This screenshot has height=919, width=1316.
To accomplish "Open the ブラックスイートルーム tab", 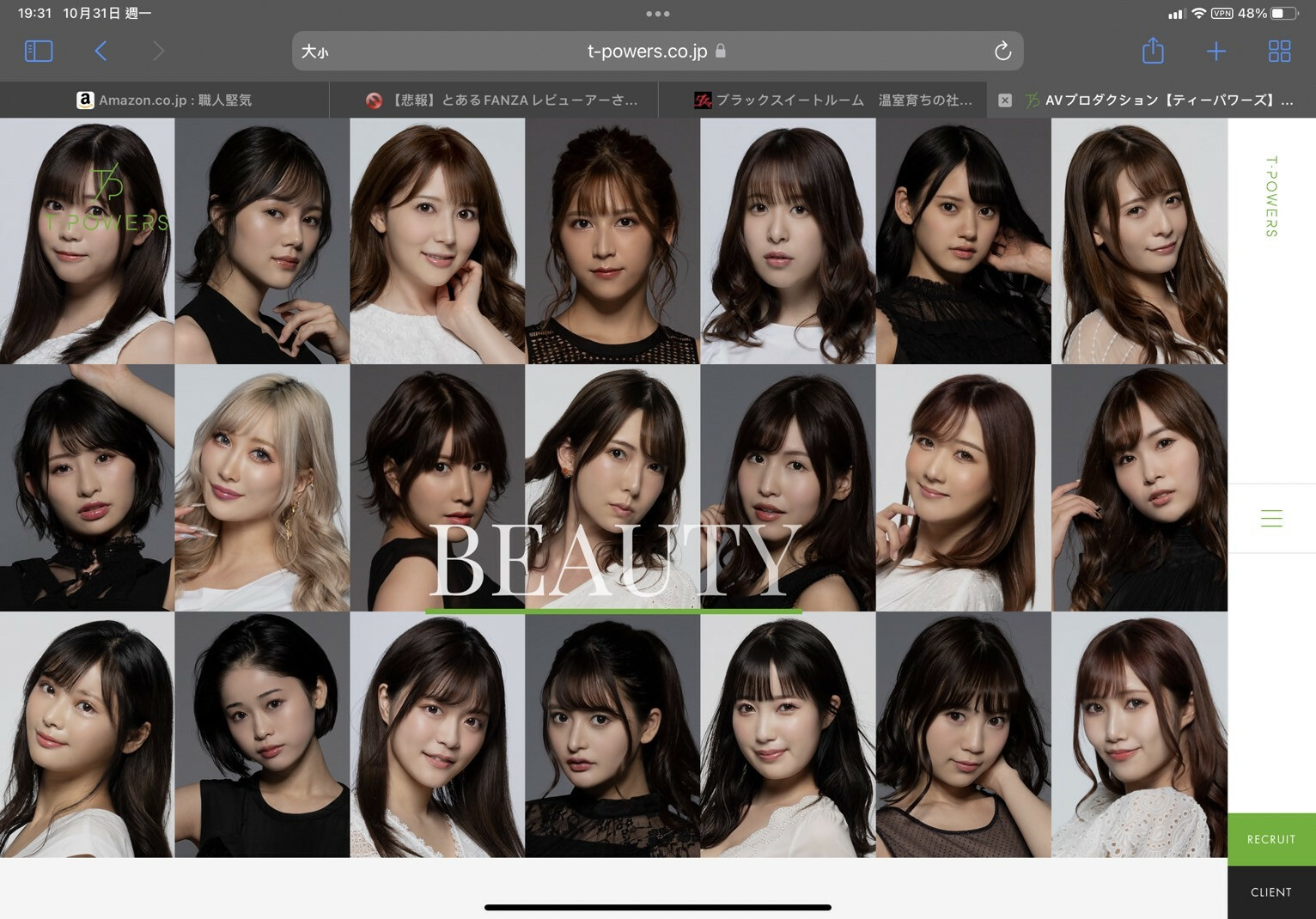I will [833, 100].
